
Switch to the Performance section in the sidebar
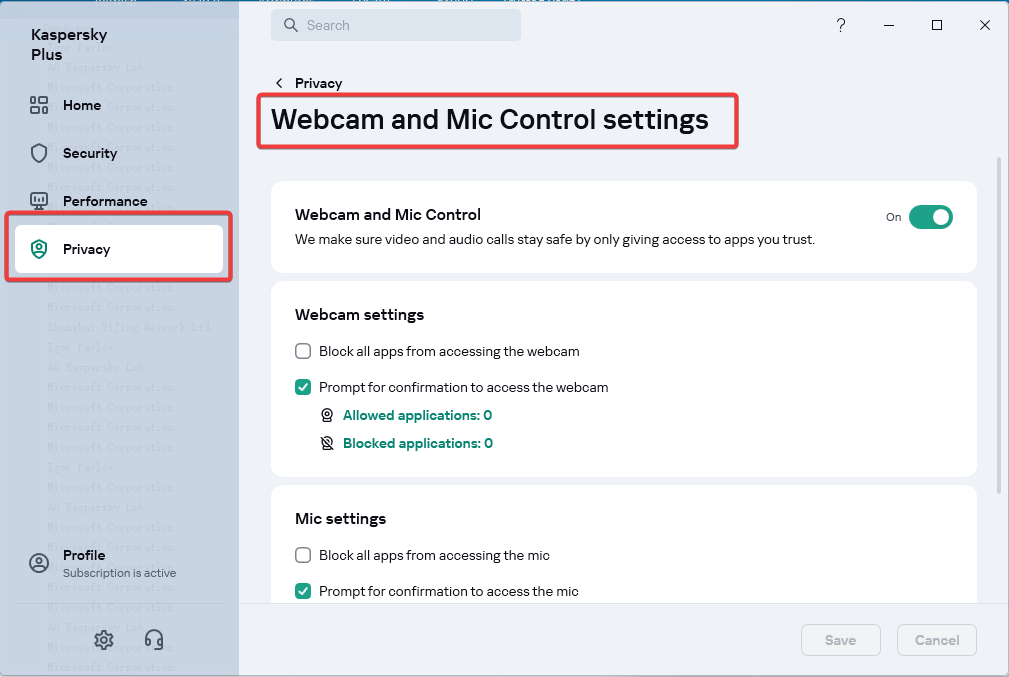(104, 201)
